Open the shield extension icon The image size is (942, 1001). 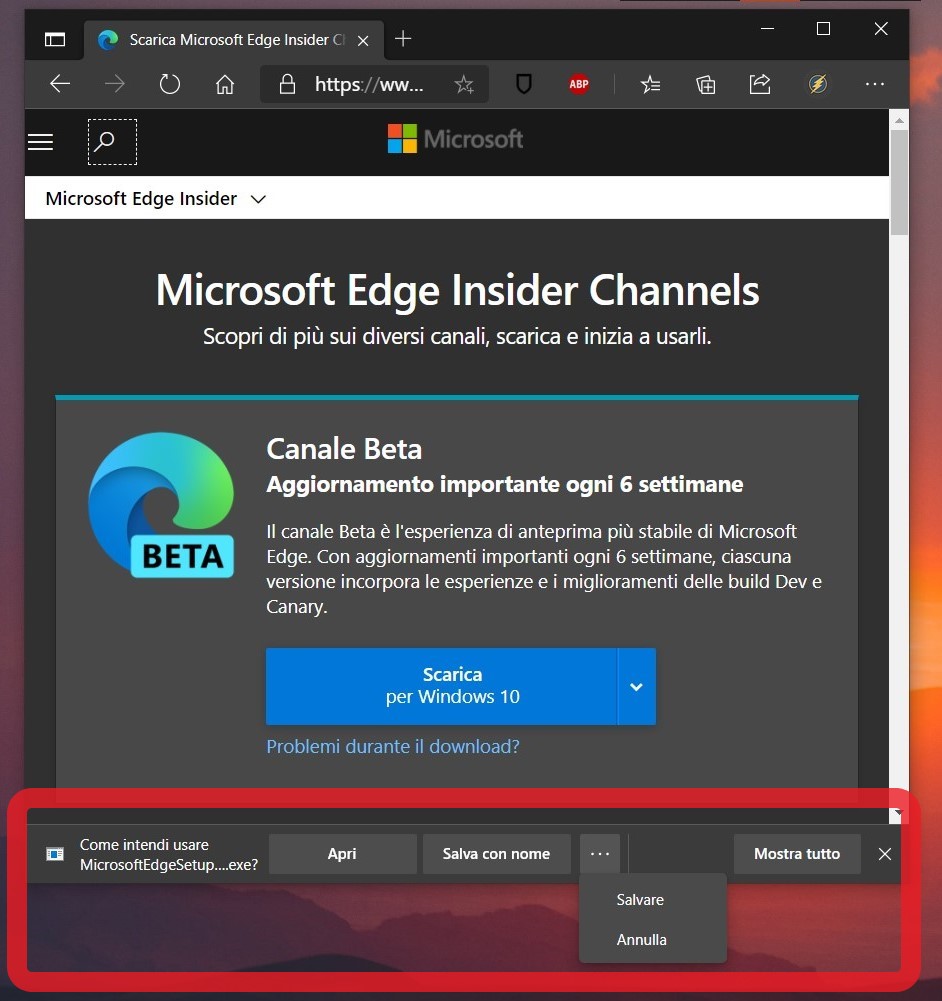point(524,84)
